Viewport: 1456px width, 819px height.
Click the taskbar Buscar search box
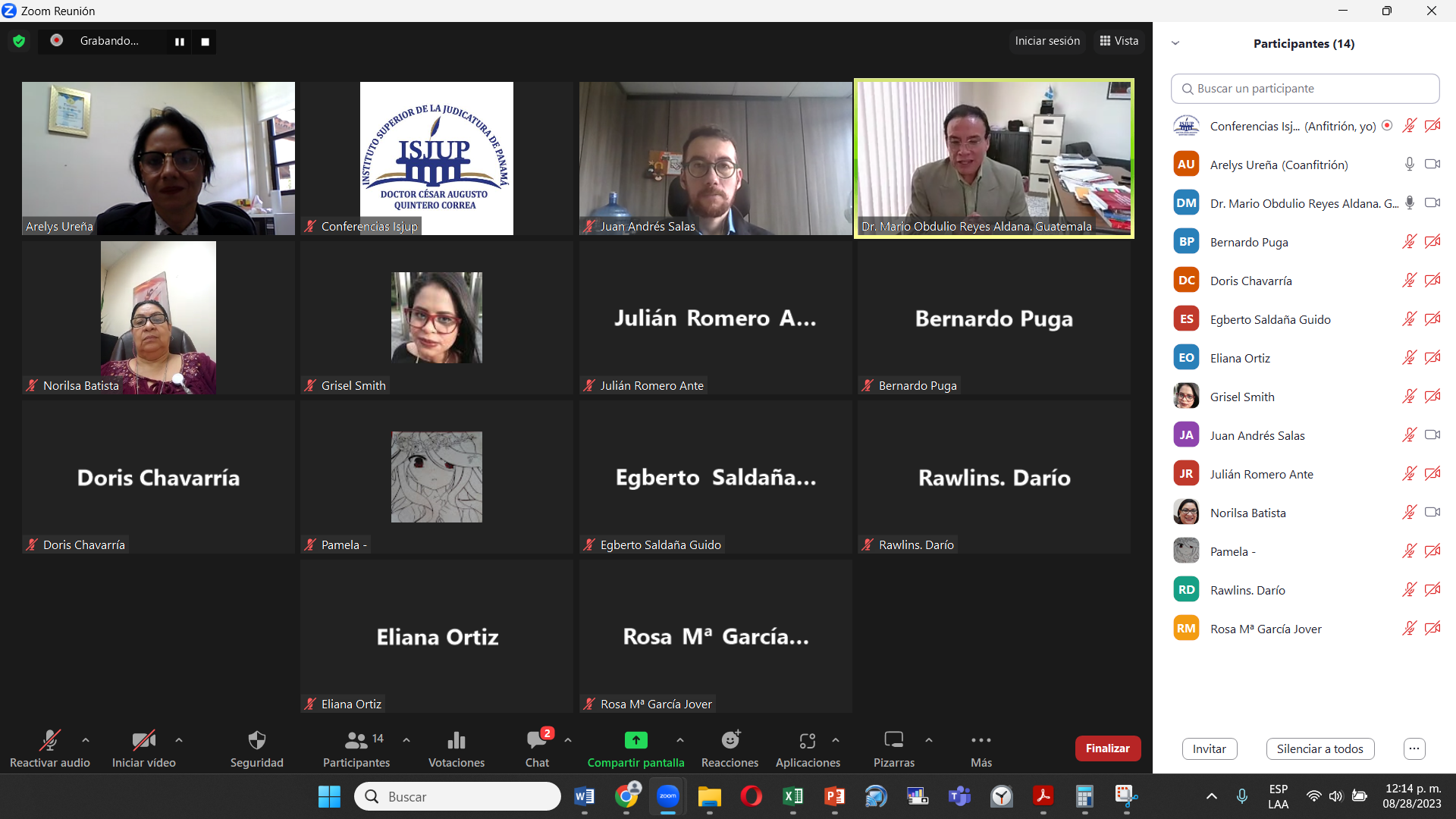[x=457, y=796]
